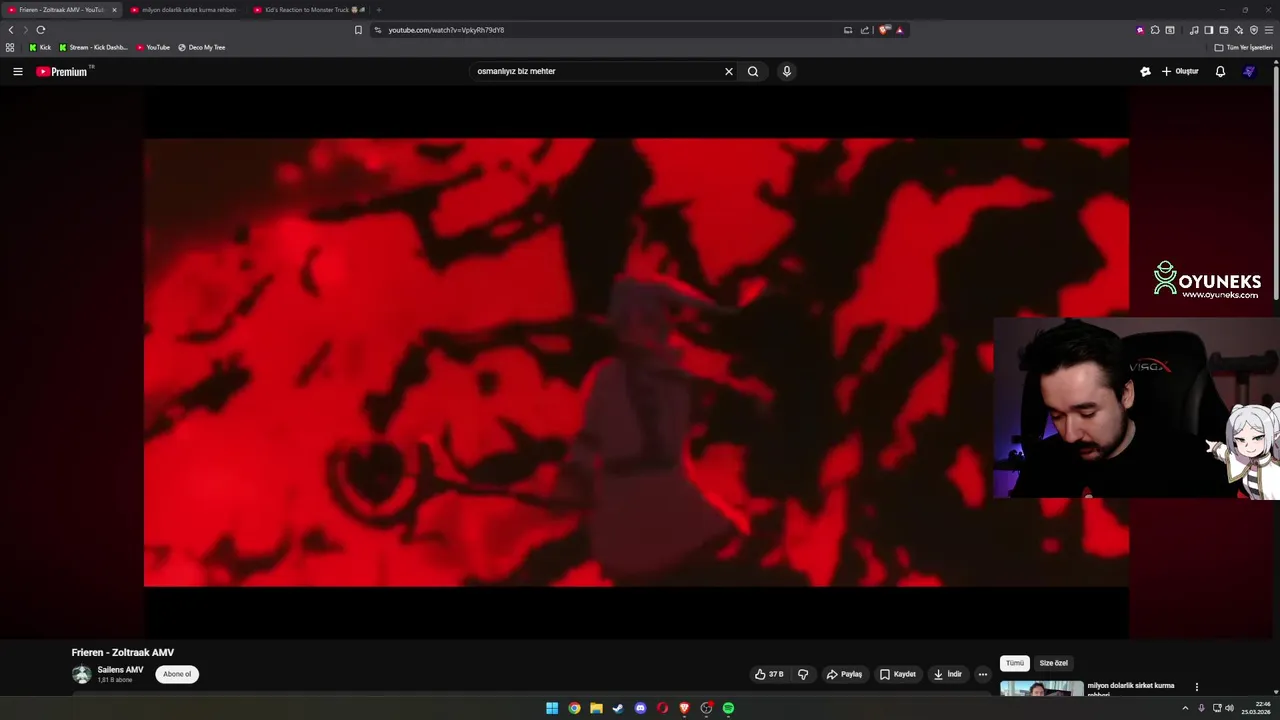Save the video using Kaydet
Screen dimensions: 1280x720
coord(898,674)
